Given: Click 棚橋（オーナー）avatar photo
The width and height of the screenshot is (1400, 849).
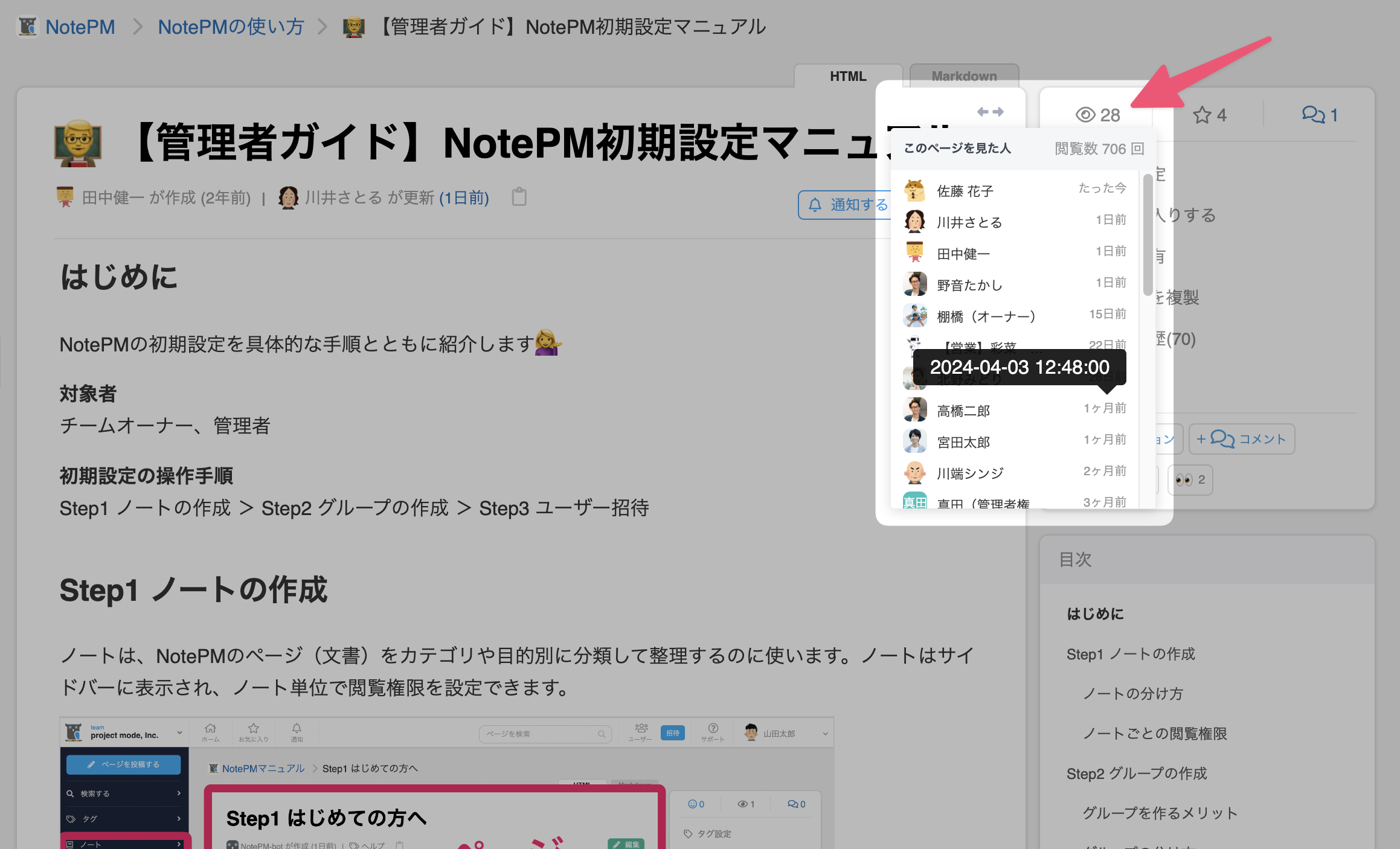Looking at the screenshot, I should point(914,315).
